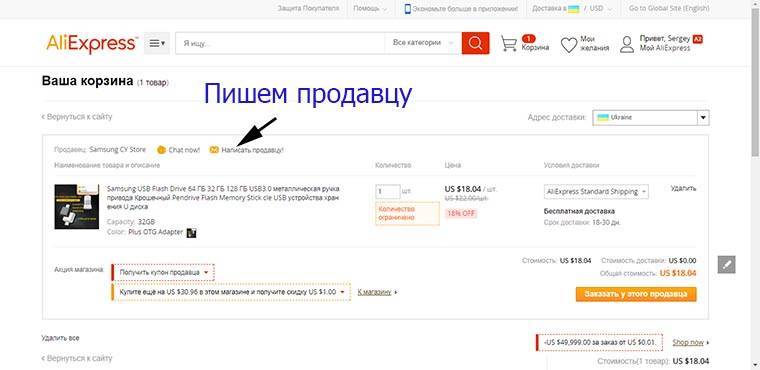Image resolution: width=760 pixels, height=370 pixels.
Task: Click the orange search magnifier button
Action: tap(475, 43)
